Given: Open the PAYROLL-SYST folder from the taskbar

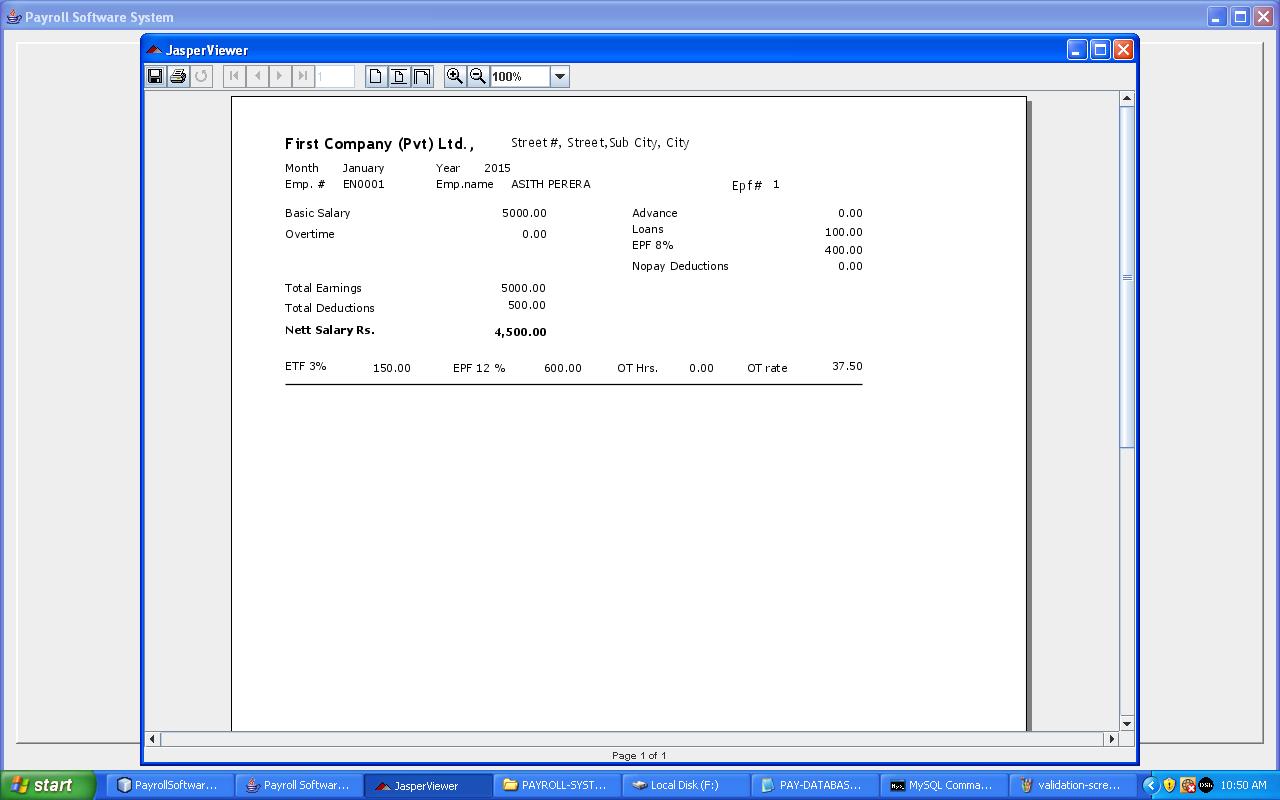Looking at the screenshot, I should click(556, 784).
